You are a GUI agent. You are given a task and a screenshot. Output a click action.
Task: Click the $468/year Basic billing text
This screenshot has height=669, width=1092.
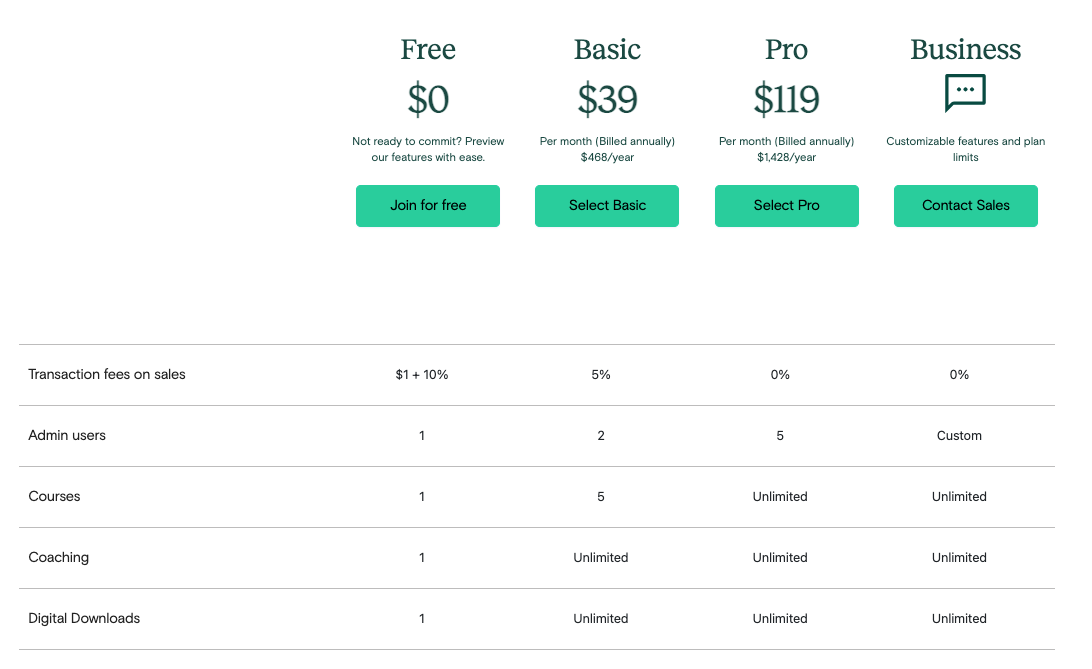click(607, 157)
